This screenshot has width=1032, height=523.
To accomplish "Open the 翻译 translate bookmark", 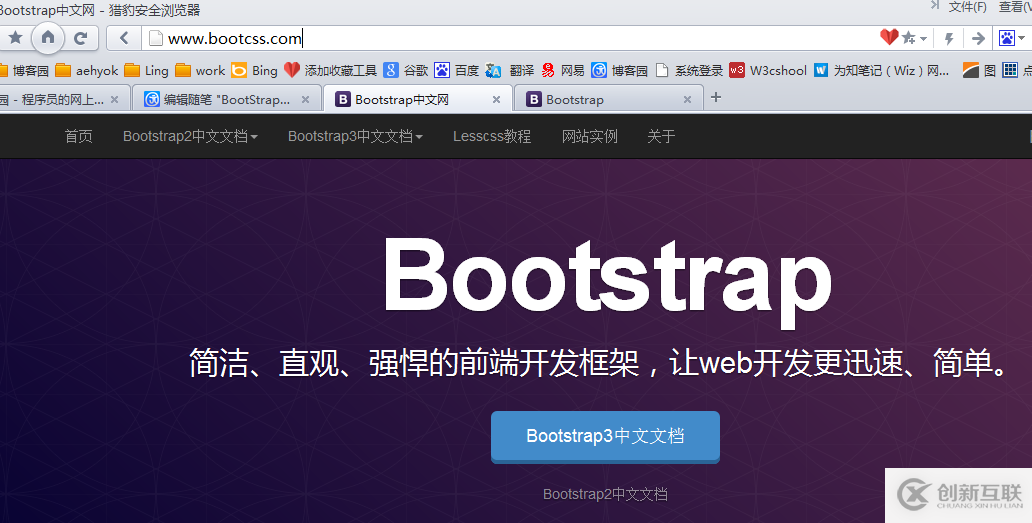I will [509, 70].
